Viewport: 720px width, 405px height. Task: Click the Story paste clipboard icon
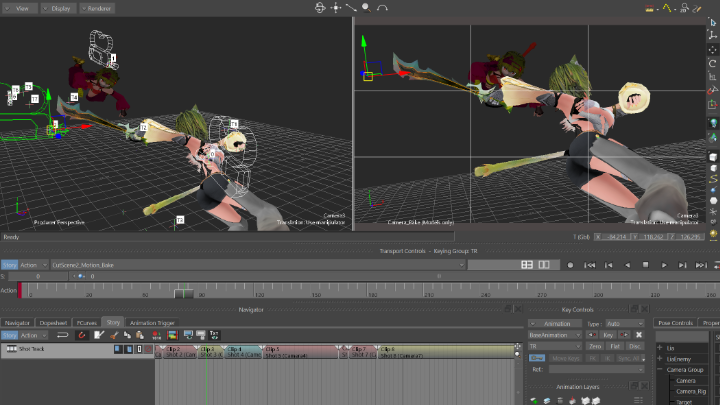coord(140,335)
